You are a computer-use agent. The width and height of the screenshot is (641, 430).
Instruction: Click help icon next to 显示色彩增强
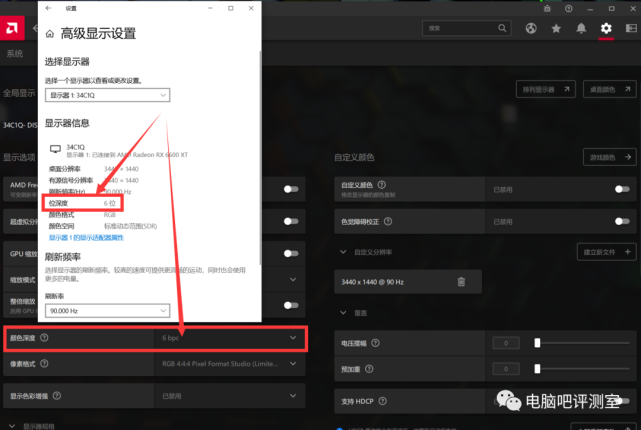(57, 396)
